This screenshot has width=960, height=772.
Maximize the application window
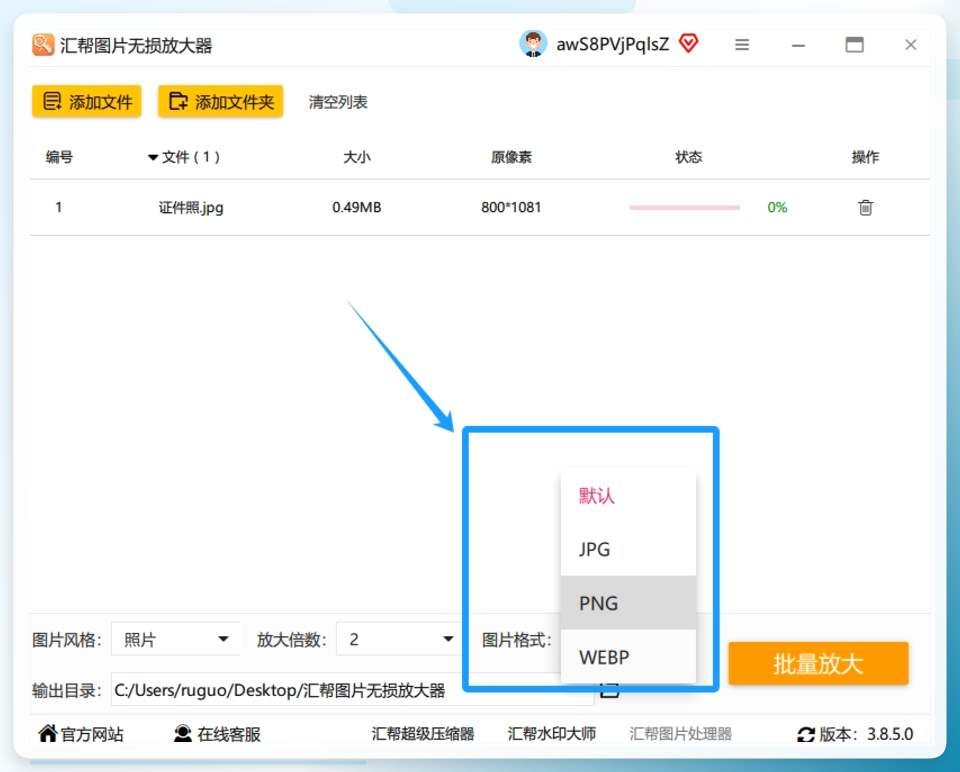[x=855, y=45]
